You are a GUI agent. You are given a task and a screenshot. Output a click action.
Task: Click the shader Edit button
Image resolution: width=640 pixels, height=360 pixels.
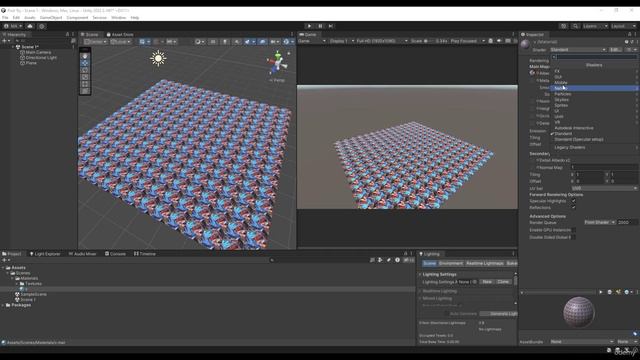615,50
